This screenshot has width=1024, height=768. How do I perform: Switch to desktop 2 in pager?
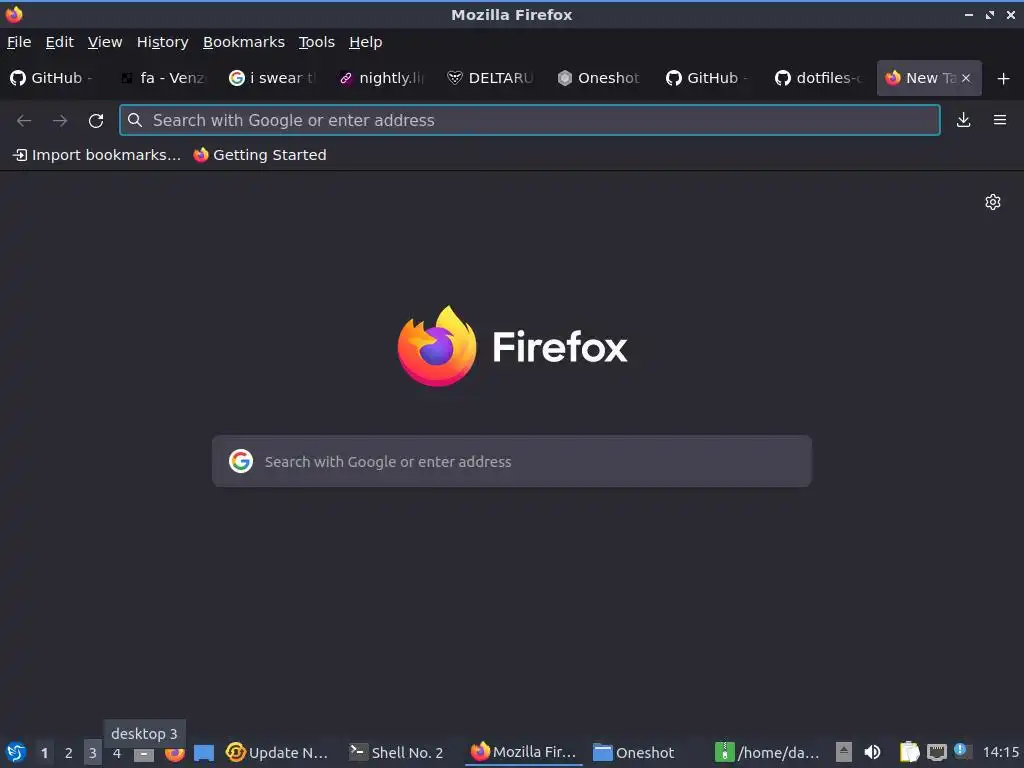(69, 753)
